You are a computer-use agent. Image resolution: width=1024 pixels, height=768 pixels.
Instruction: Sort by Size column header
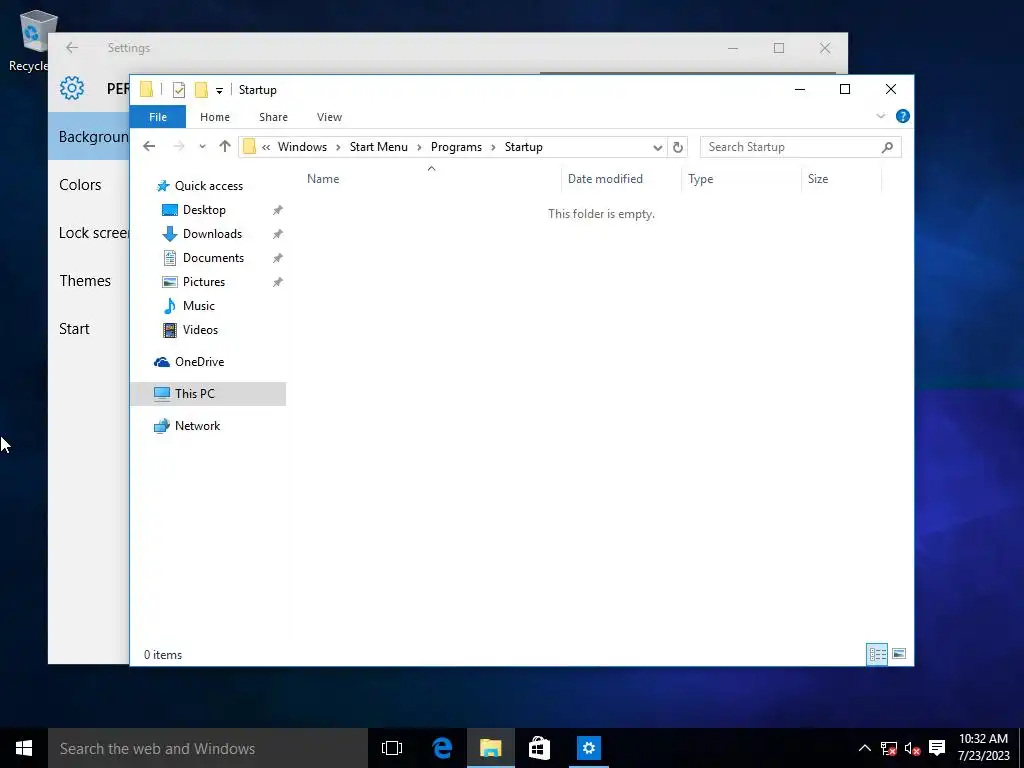coord(817,179)
